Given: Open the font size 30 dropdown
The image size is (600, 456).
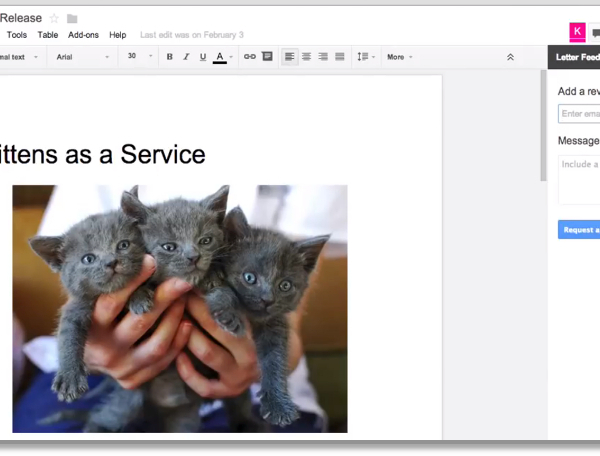Looking at the screenshot, I should point(139,57).
